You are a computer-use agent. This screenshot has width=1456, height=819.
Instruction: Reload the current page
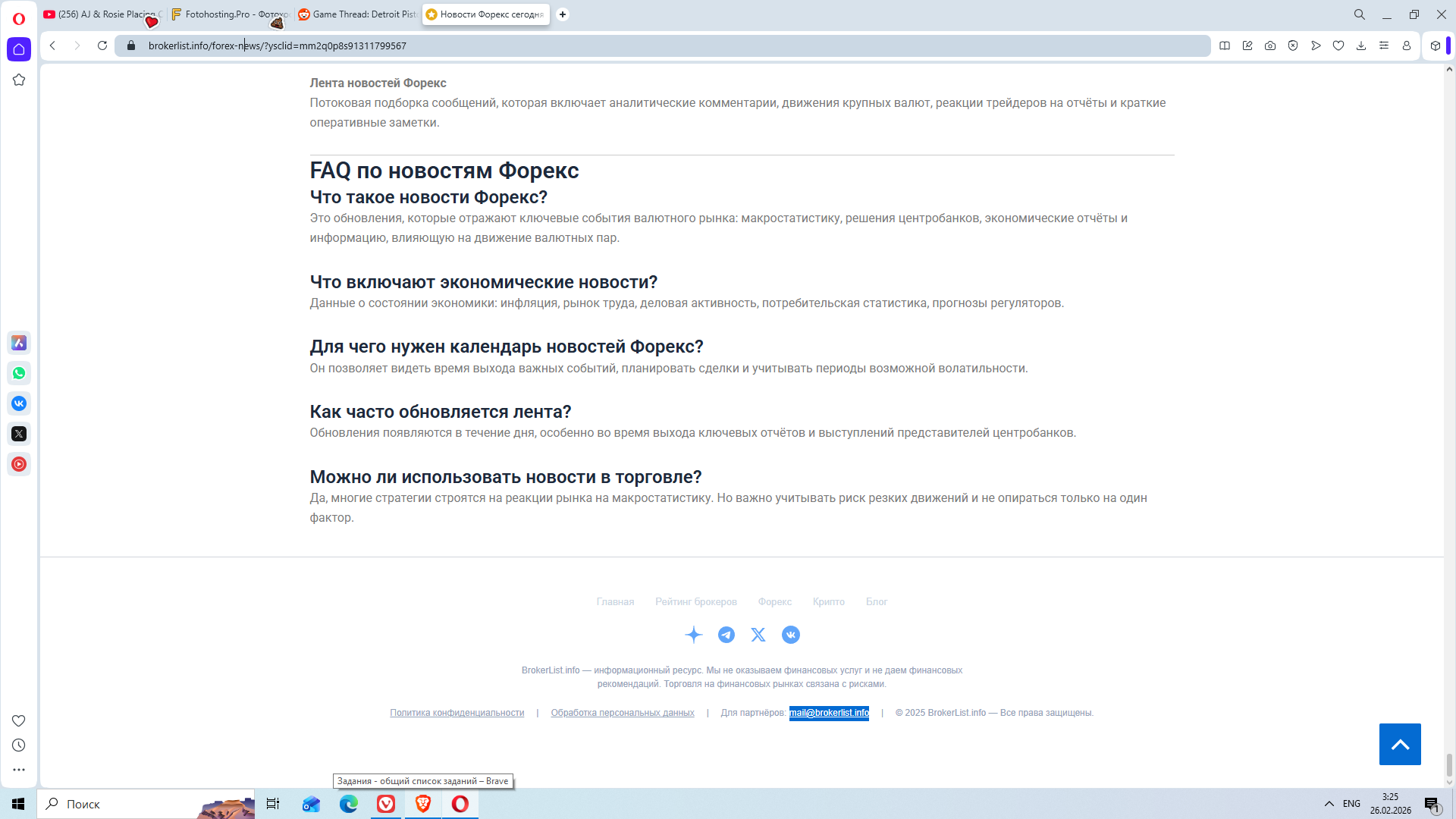pos(102,45)
